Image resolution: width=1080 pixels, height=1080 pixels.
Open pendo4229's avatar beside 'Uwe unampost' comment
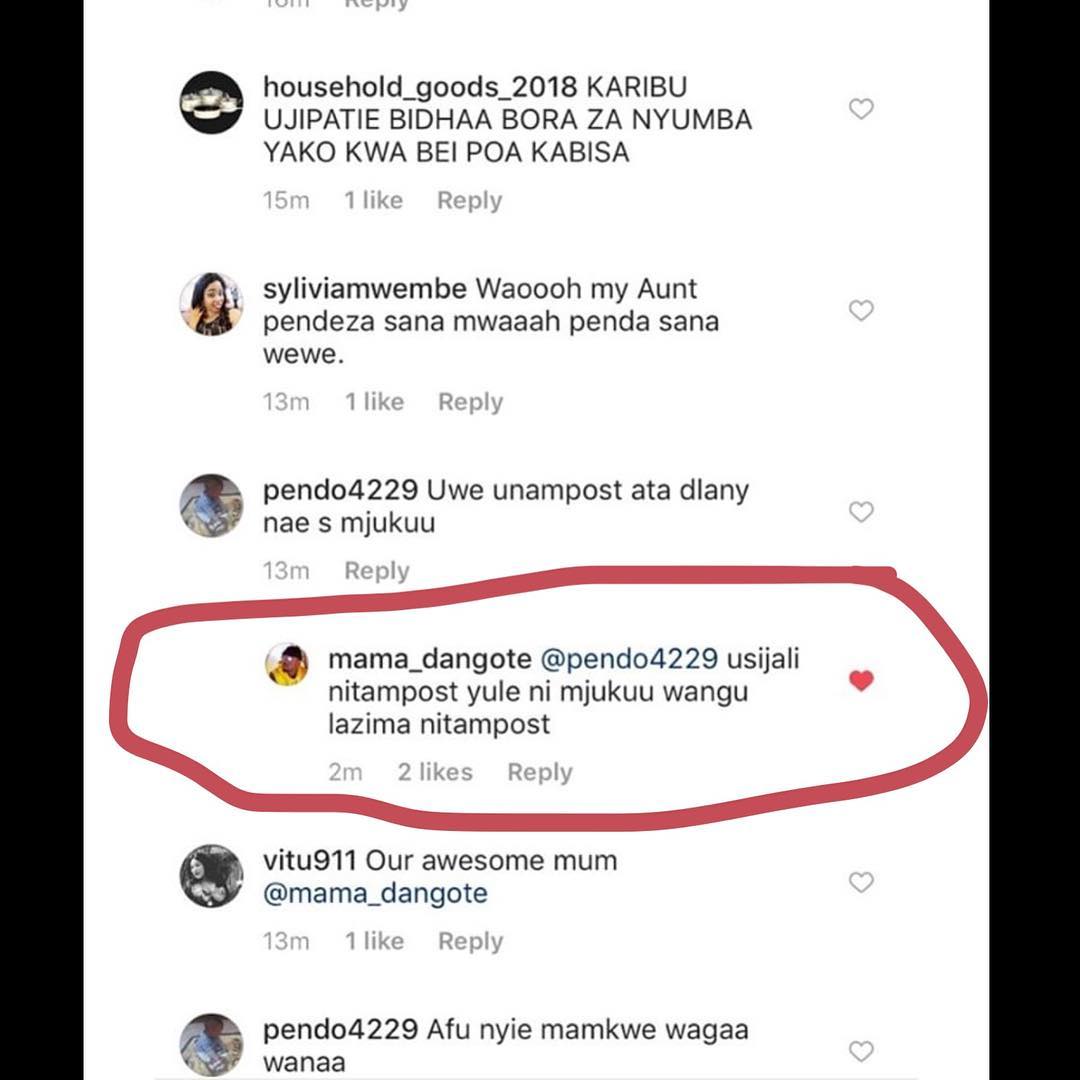pos(211,505)
